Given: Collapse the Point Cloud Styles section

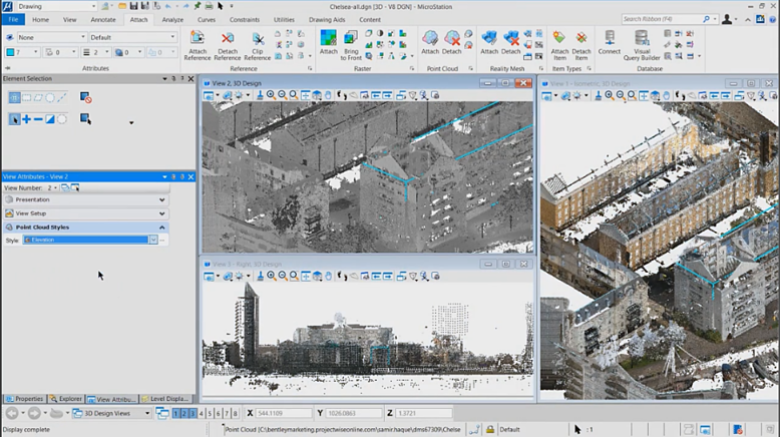Looking at the screenshot, I should (x=85, y=227).
